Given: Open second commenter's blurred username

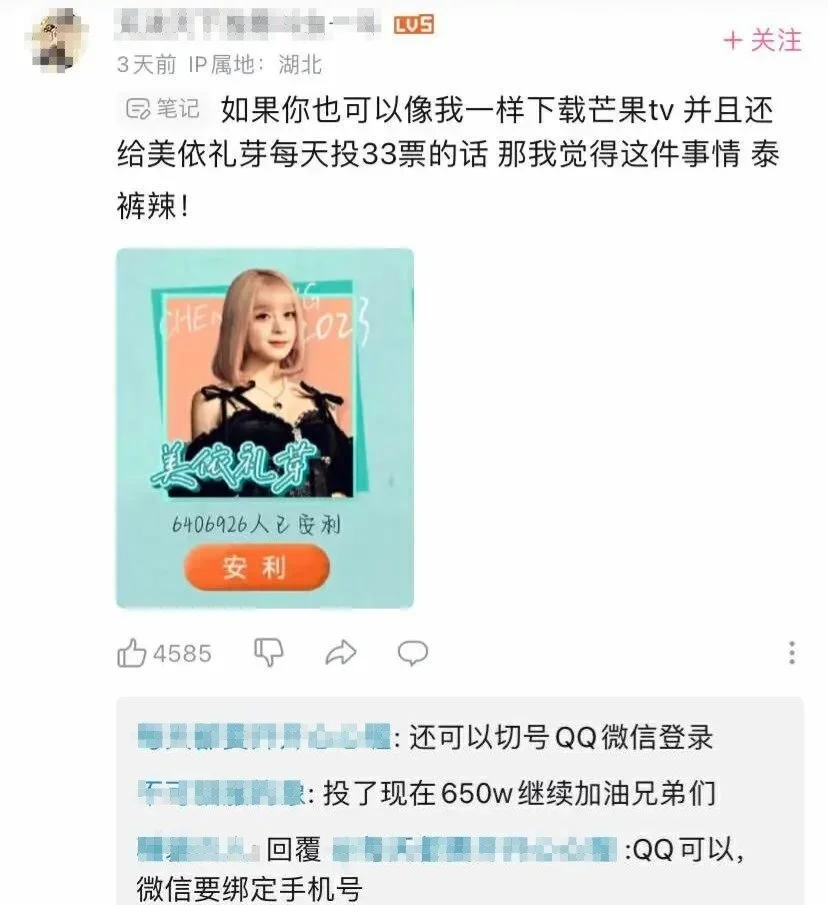Looking at the screenshot, I should pyautogui.click(x=221, y=792).
